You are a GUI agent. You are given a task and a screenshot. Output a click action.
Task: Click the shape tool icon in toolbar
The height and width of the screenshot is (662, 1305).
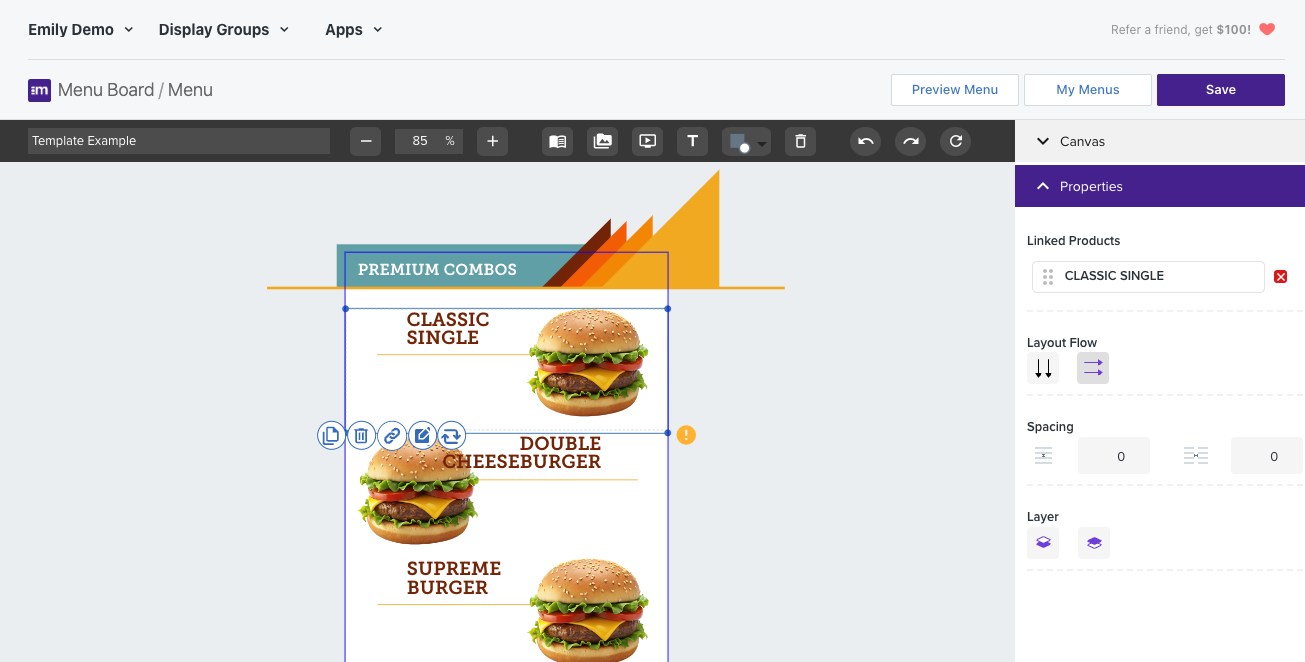[741, 141]
